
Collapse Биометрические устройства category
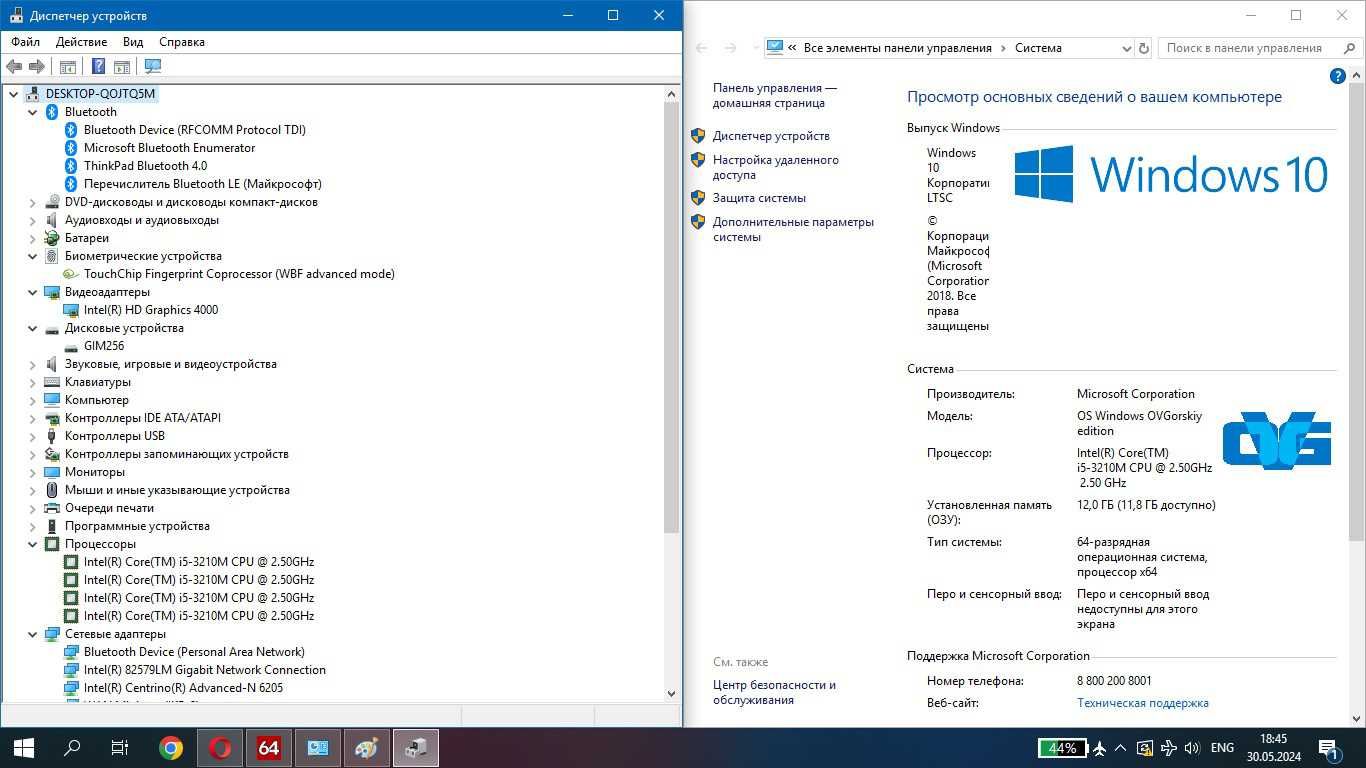(x=33, y=256)
